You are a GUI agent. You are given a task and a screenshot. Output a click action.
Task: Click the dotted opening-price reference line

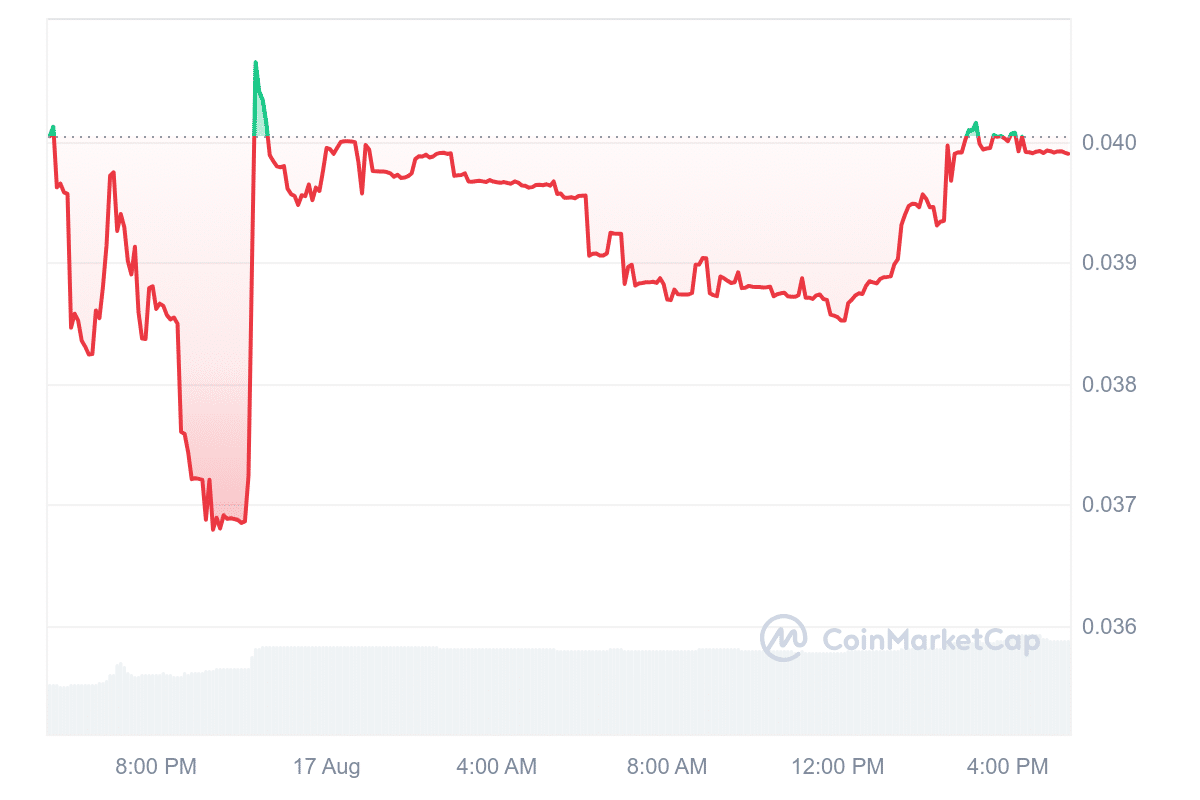600,136
